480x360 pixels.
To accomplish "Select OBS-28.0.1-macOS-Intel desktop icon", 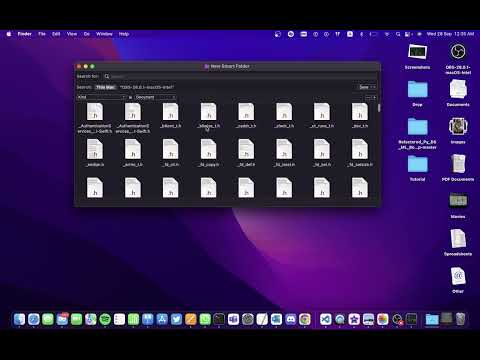I will (x=458, y=59).
